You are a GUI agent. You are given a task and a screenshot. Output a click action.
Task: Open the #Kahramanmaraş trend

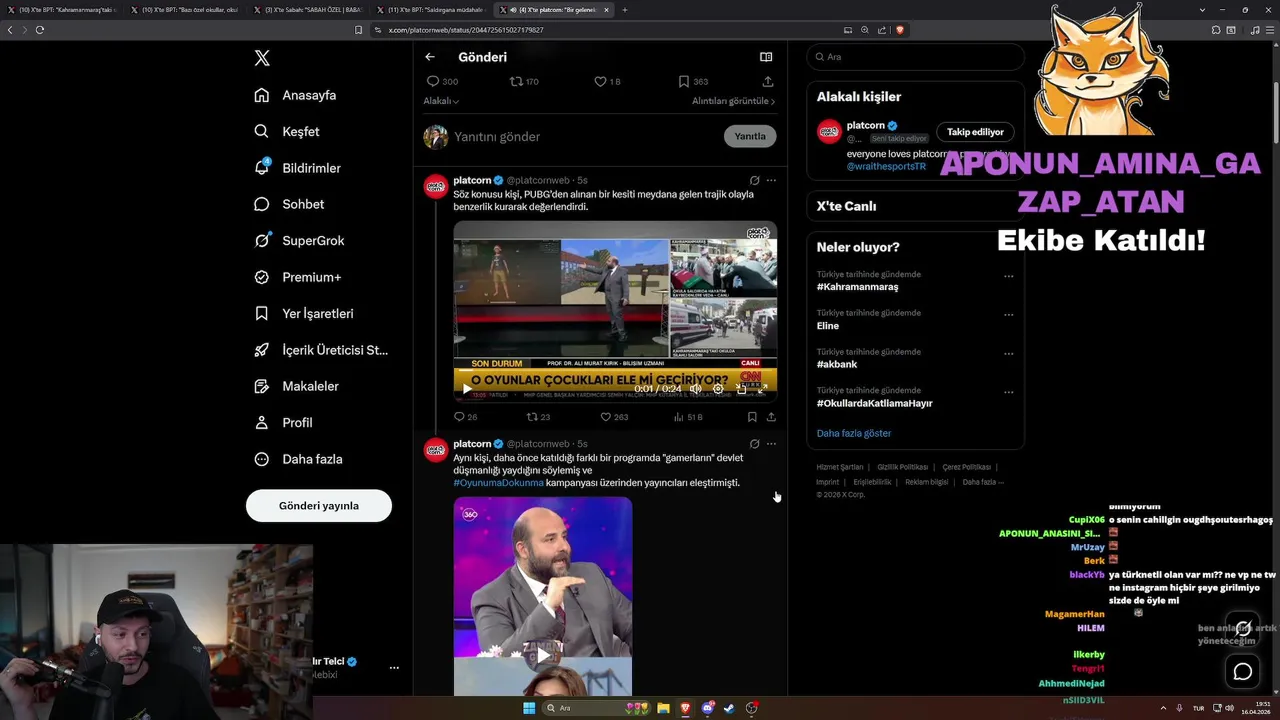coord(857,287)
